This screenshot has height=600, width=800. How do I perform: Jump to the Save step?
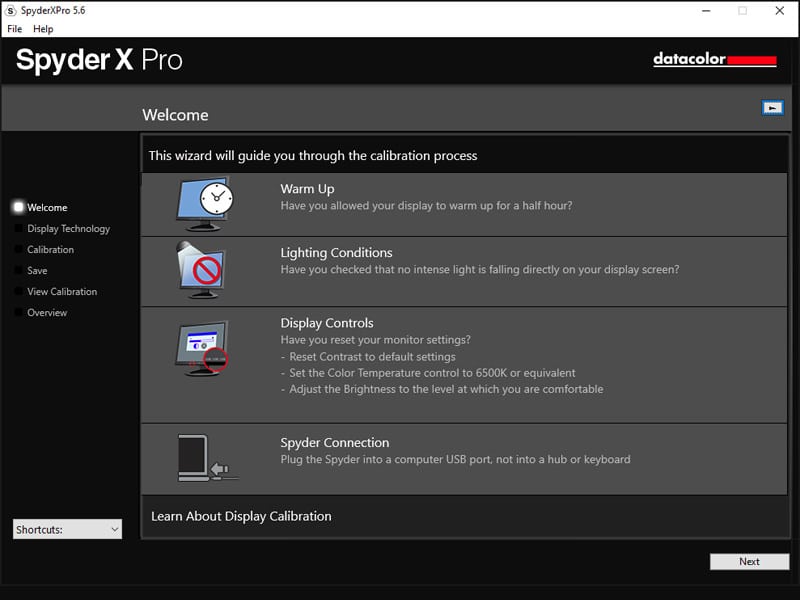[x=37, y=271]
